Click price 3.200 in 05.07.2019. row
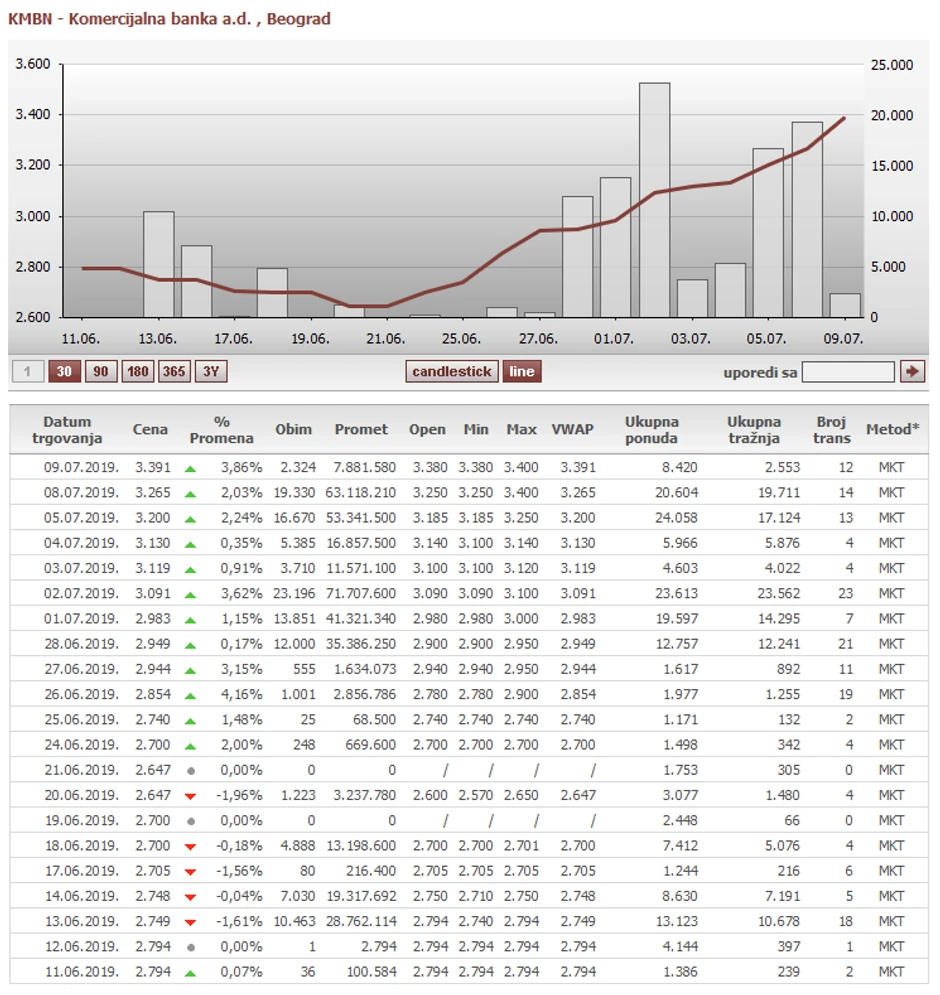 click(153, 518)
